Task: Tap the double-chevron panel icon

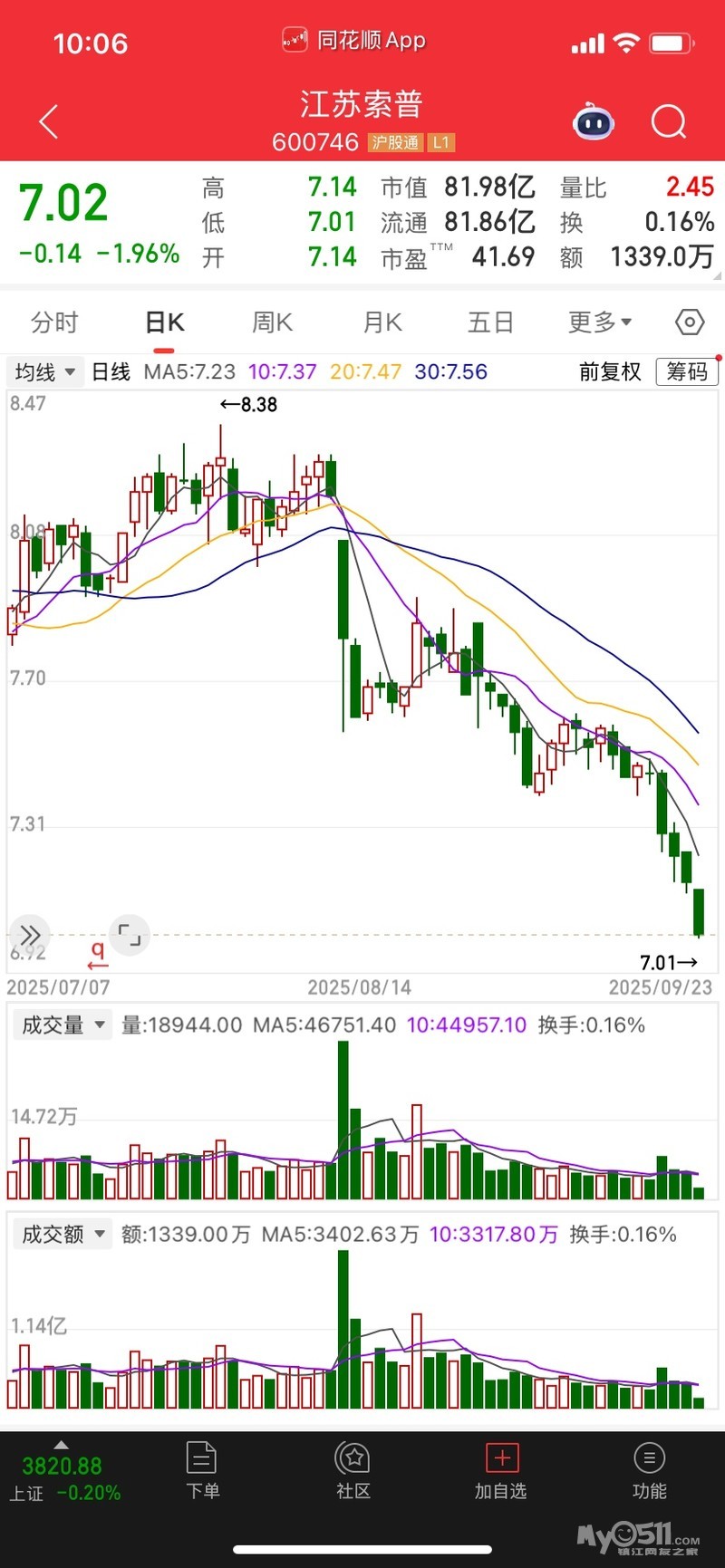Action: (x=29, y=934)
